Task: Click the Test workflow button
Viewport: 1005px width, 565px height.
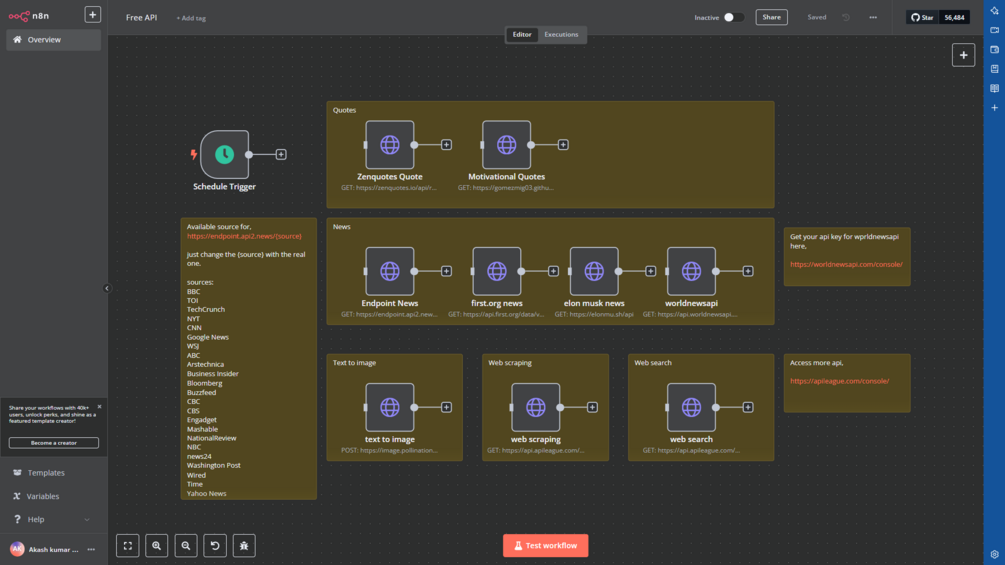Action: click(545, 546)
